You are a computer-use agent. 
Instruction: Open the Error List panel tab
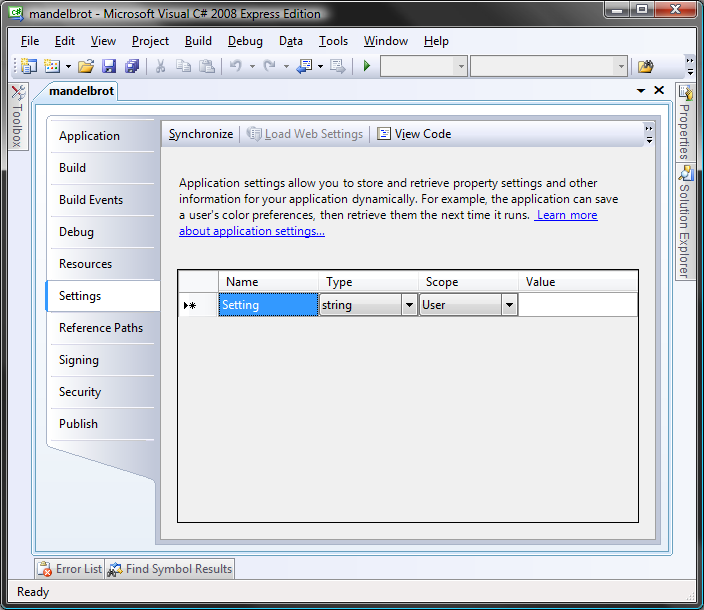[70, 569]
